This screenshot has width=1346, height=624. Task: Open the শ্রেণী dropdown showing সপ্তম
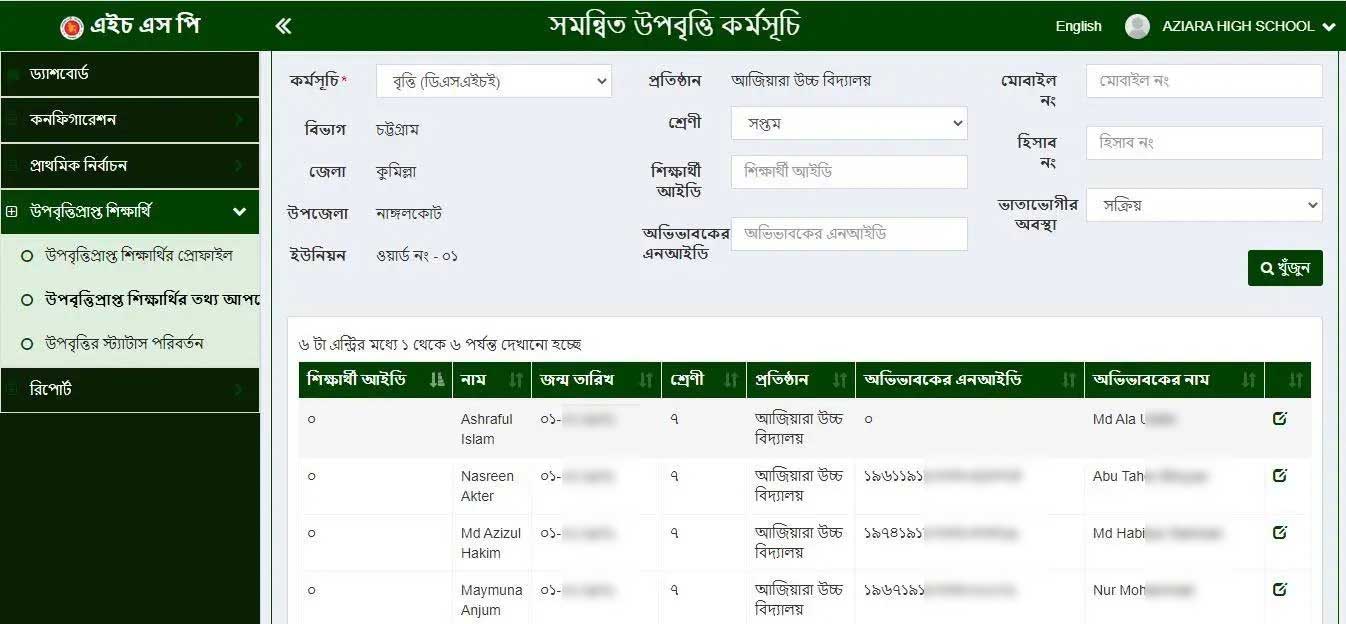[x=849, y=124]
